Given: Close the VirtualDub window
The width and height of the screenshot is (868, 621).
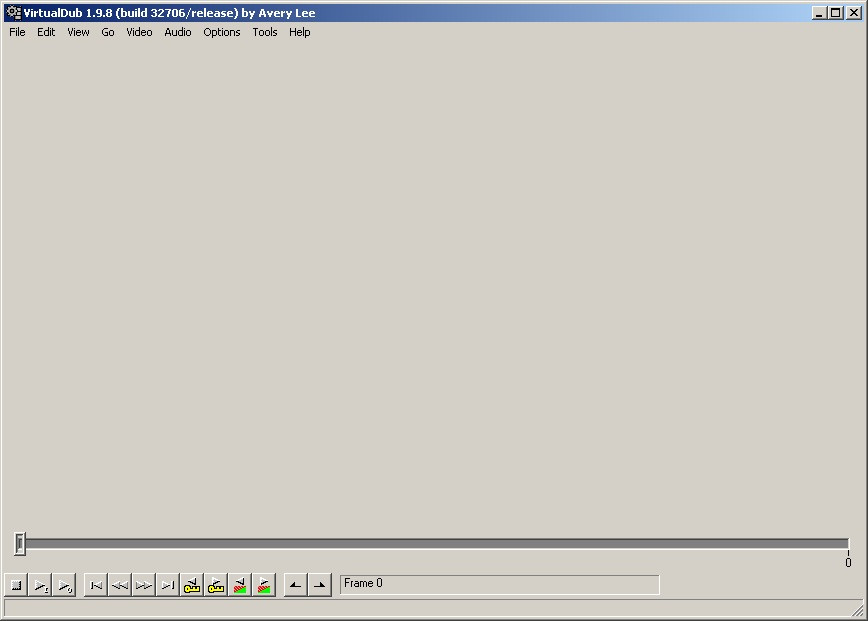Looking at the screenshot, I should (854, 13).
